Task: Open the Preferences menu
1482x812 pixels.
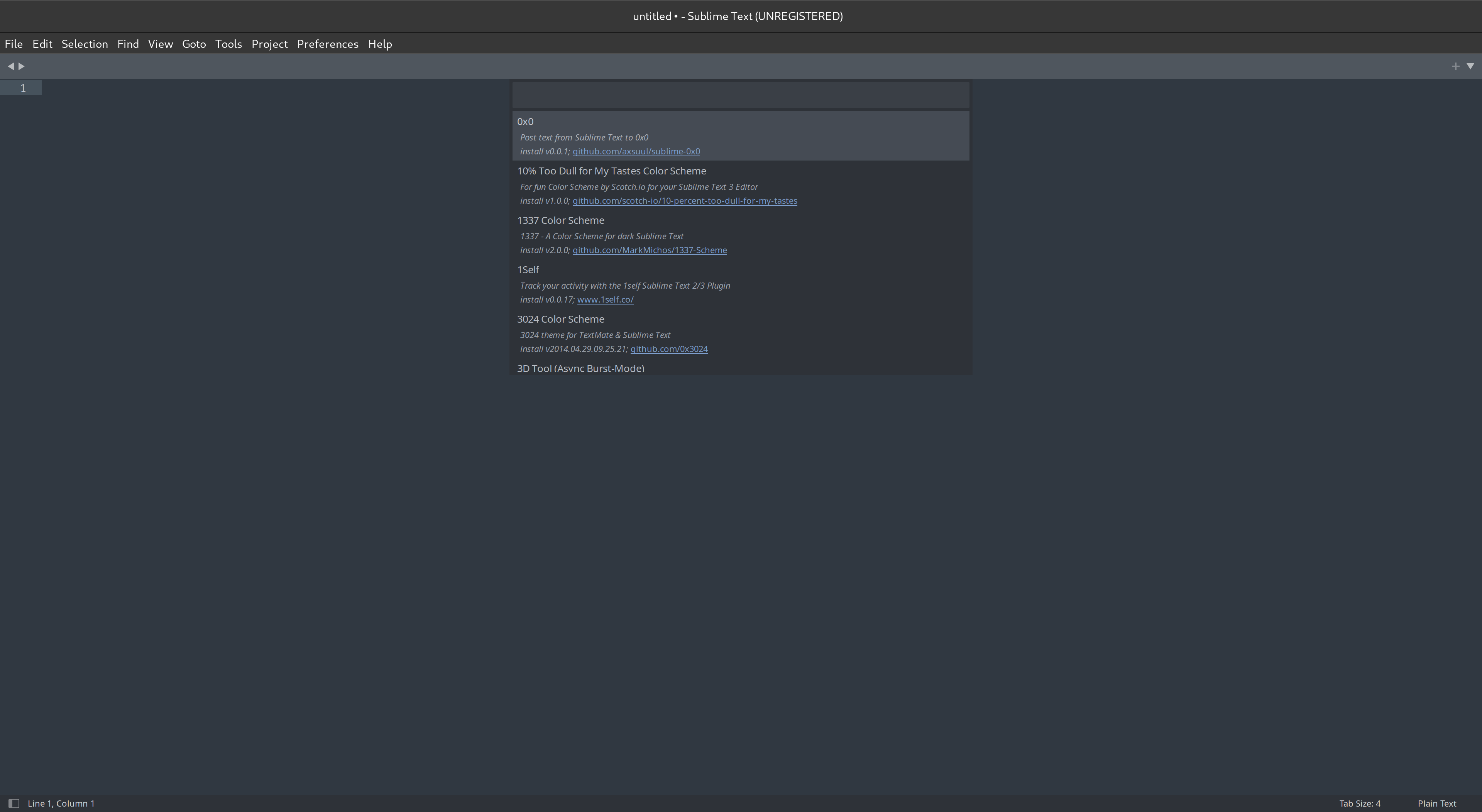Action: [x=327, y=43]
